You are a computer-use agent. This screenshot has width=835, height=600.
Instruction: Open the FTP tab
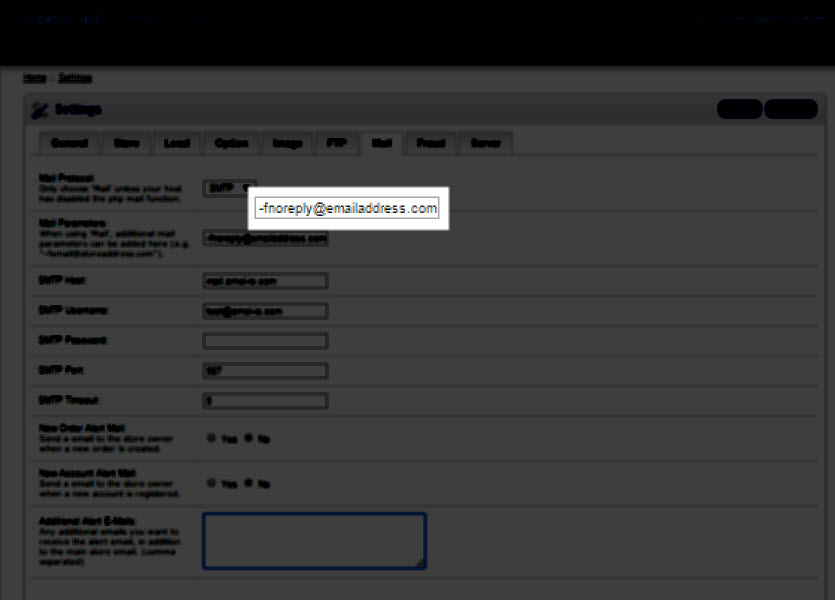point(337,143)
